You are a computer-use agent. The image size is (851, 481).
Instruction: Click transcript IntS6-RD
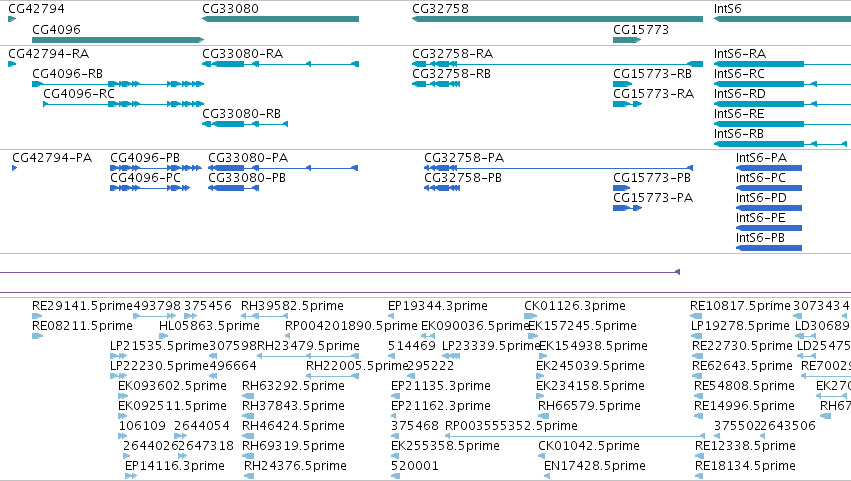point(740,94)
